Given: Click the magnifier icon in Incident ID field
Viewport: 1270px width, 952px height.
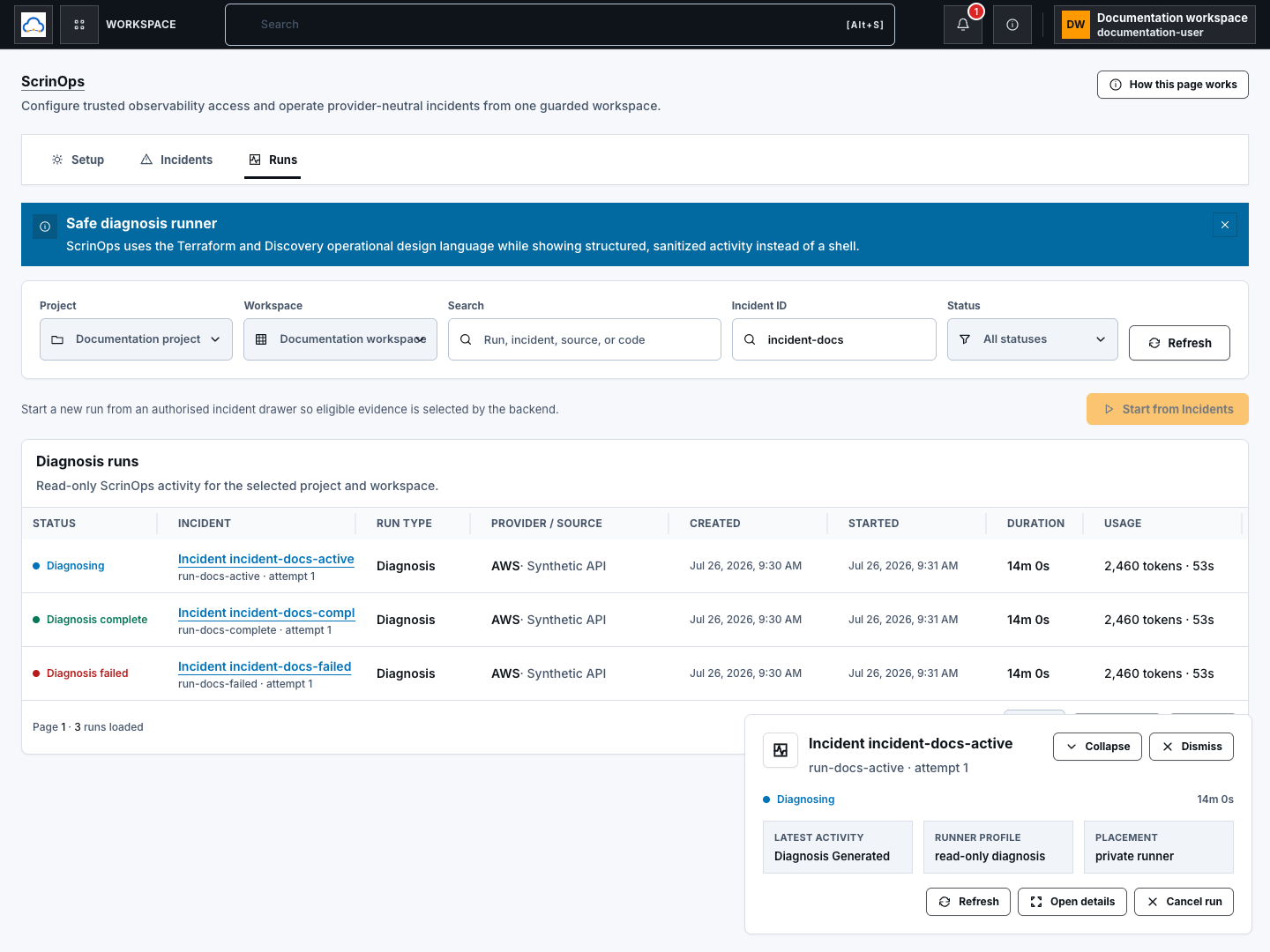Looking at the screenshot, I should coord(750,339).
